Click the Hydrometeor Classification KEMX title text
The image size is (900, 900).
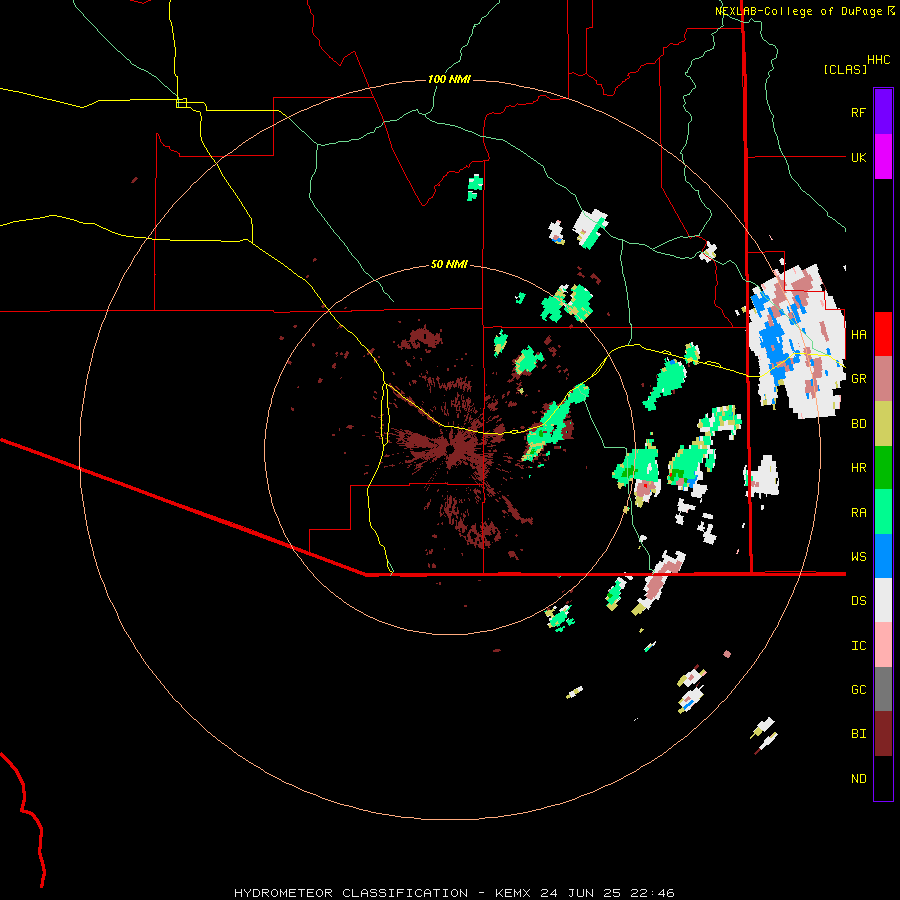454,893
